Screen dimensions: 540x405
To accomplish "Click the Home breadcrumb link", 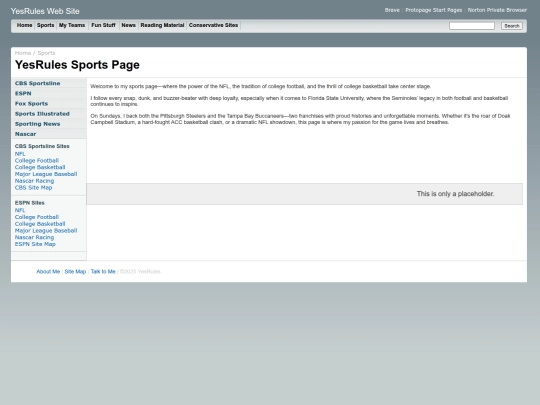I will point(23,53).
